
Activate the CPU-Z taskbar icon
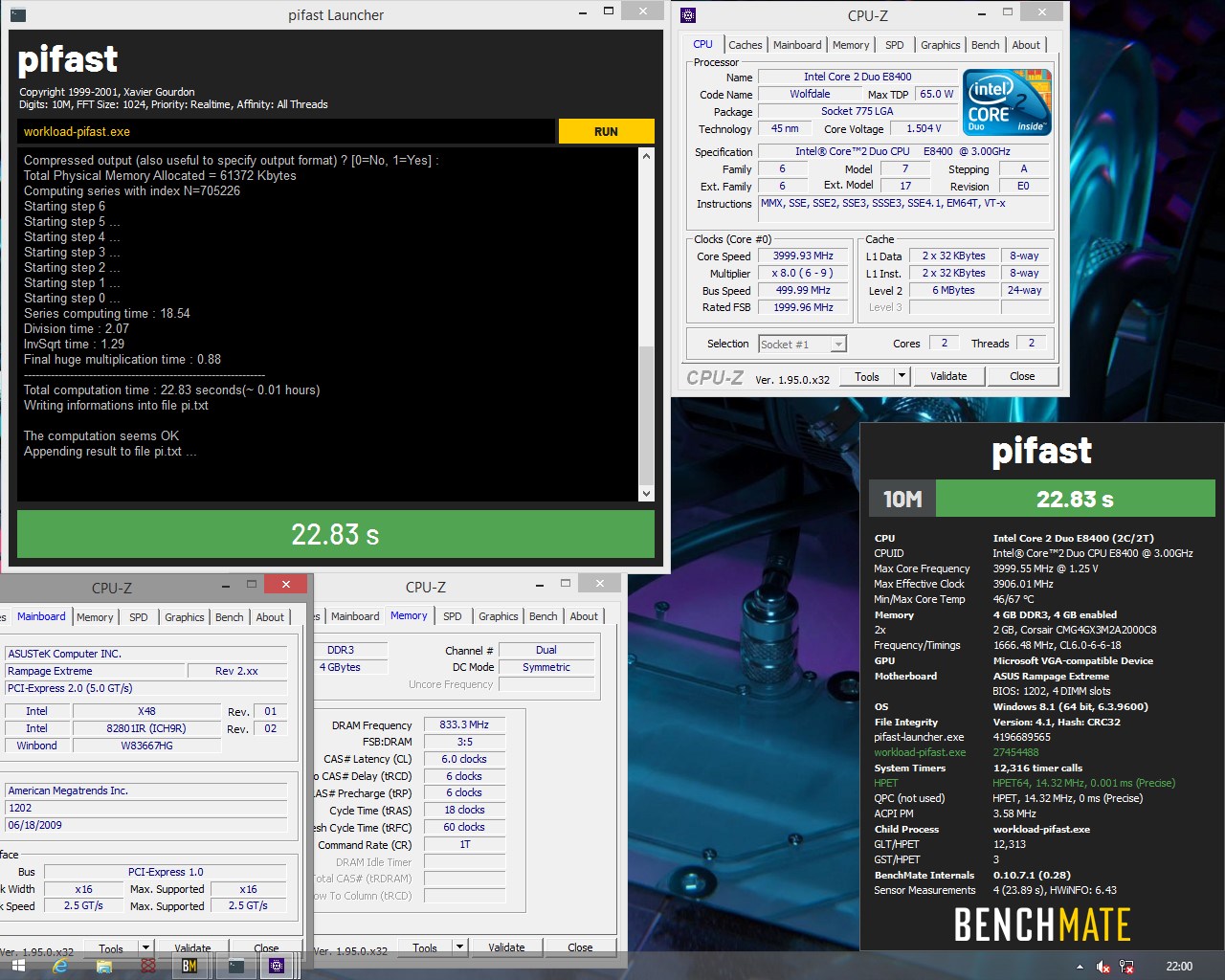coord(277,966)
